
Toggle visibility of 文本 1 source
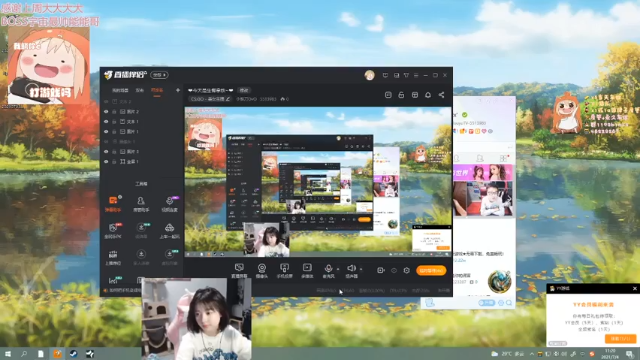(106, 122)
